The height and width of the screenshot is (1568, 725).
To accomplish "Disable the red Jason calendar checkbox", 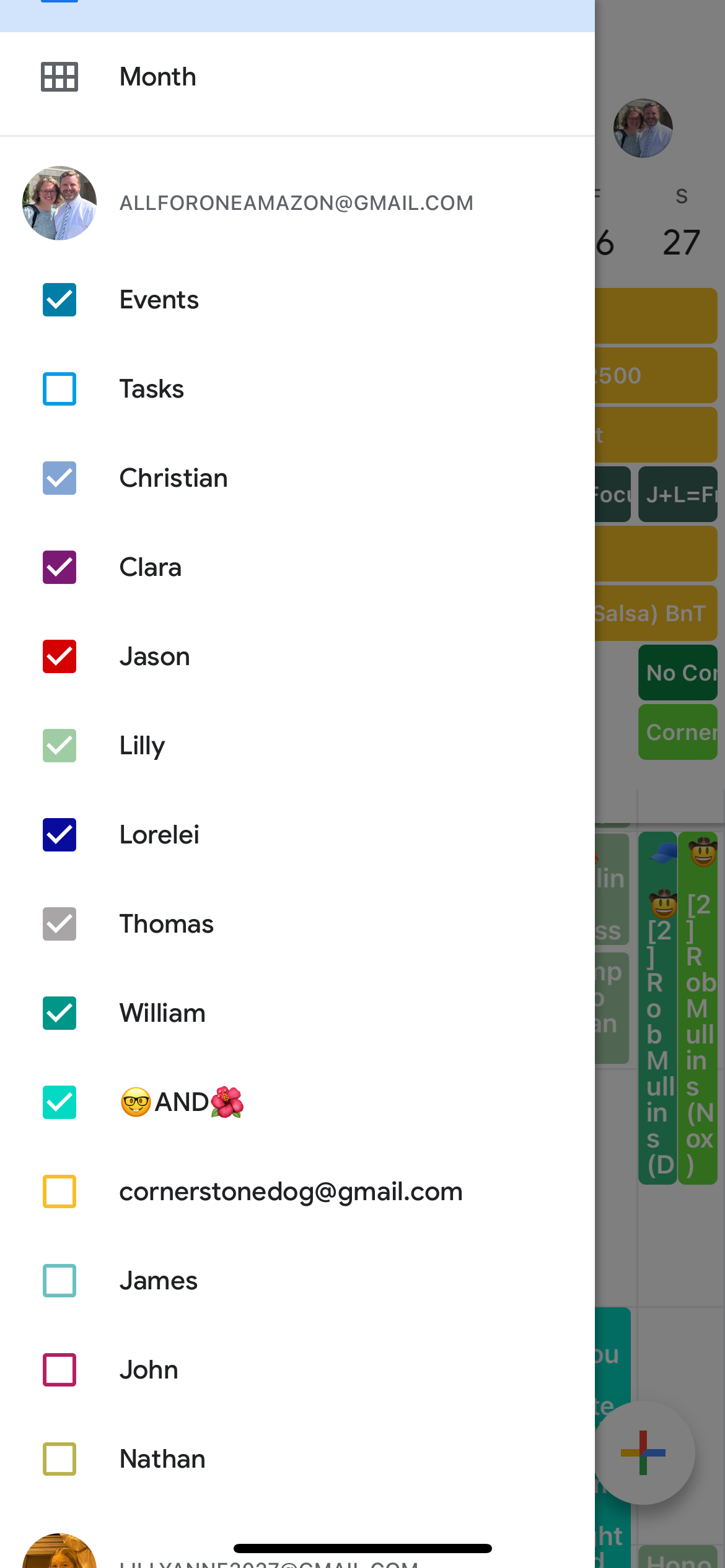I will tap(59, 656).
